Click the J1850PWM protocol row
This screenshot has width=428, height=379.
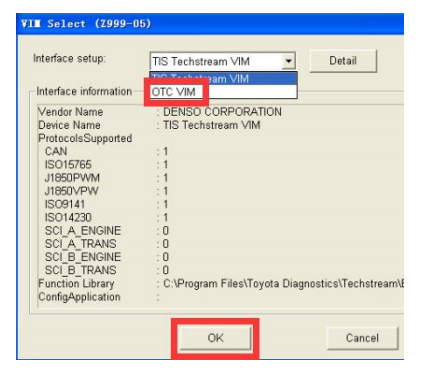click(107, 178)
